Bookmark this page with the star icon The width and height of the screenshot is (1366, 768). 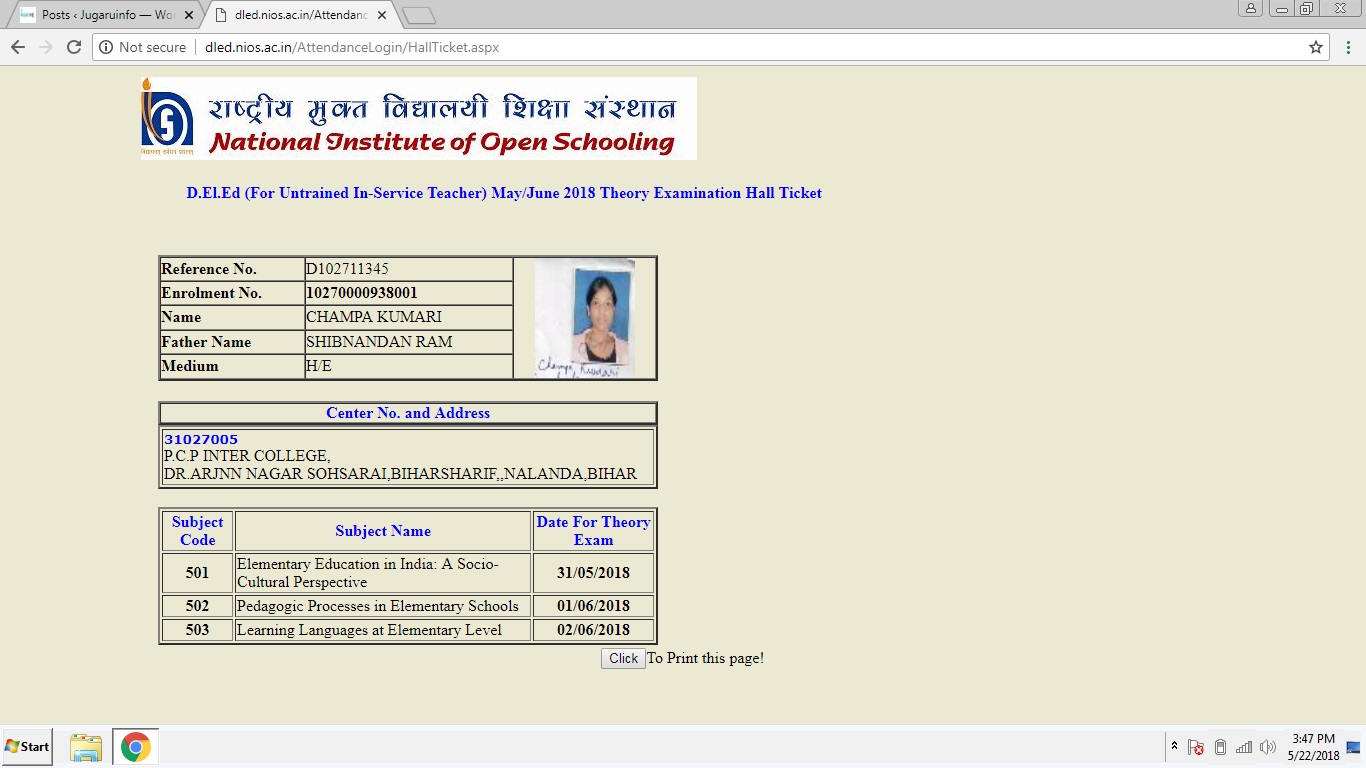click(1316, 47)
